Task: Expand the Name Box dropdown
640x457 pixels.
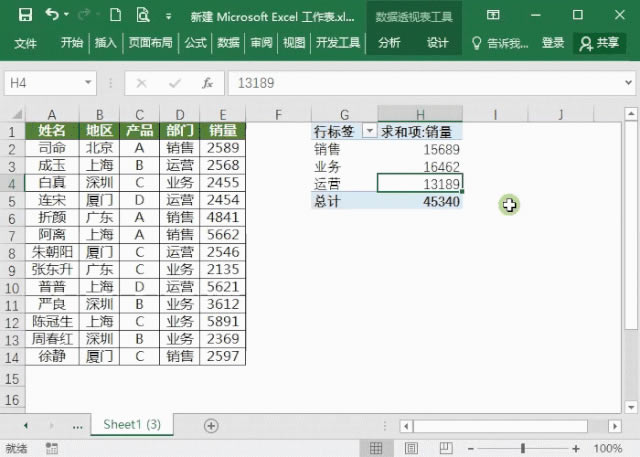Action: click(89, 84)
